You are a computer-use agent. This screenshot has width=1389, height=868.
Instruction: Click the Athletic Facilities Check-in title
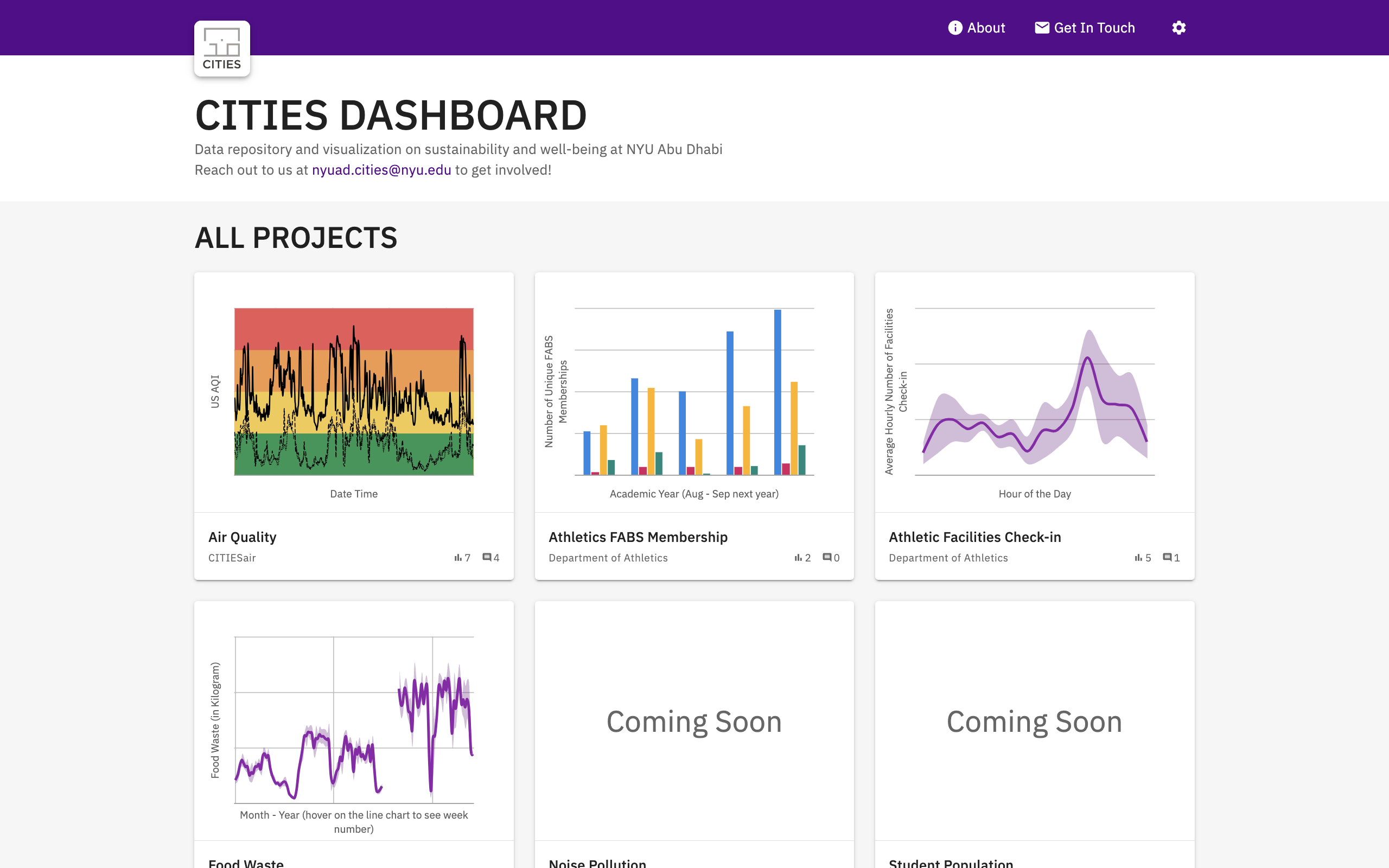(974, 537)
